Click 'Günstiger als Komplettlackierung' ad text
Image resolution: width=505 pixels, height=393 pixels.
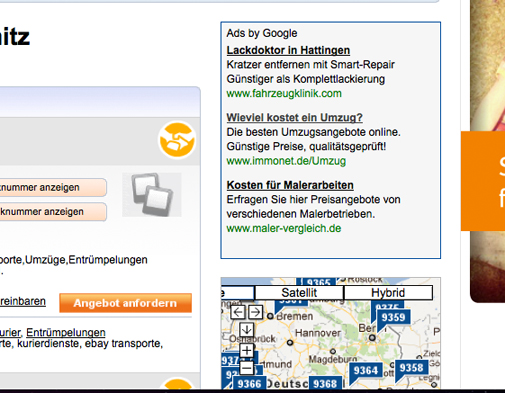pos(306,79)
